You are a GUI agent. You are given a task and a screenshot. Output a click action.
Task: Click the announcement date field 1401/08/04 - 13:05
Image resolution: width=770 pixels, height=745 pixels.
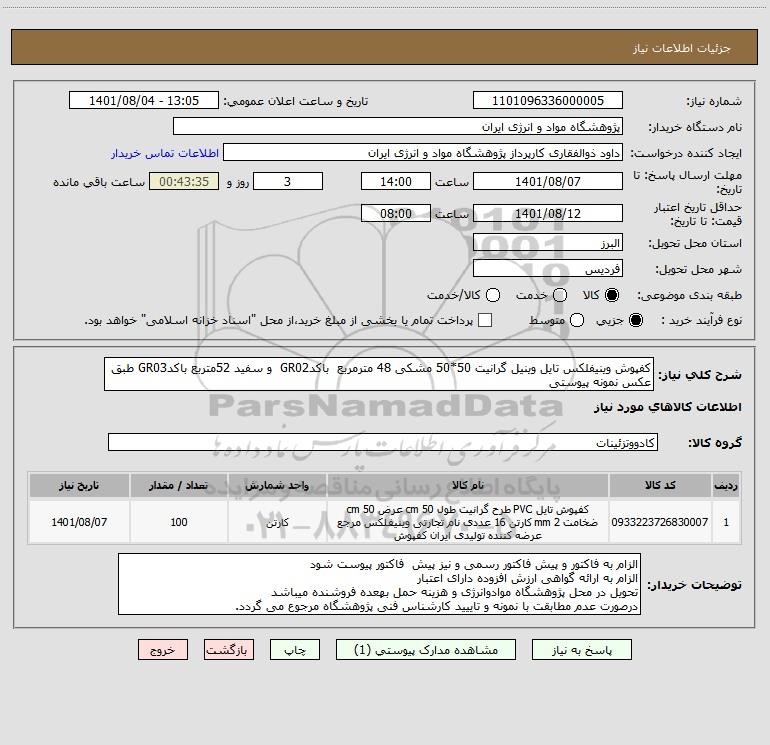coord(144,100)
